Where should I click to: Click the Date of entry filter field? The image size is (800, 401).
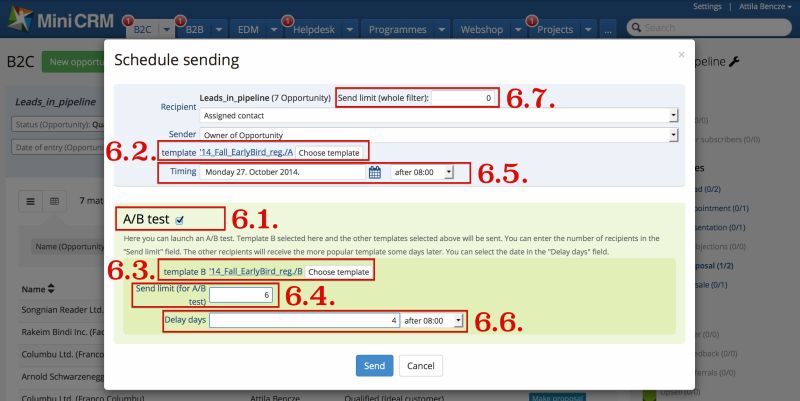pos(58,147)
